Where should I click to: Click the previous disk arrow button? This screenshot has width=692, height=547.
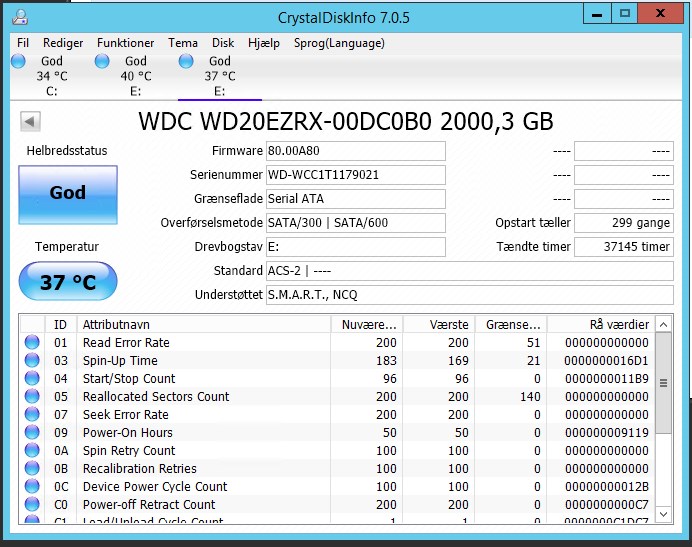[30, 121]
